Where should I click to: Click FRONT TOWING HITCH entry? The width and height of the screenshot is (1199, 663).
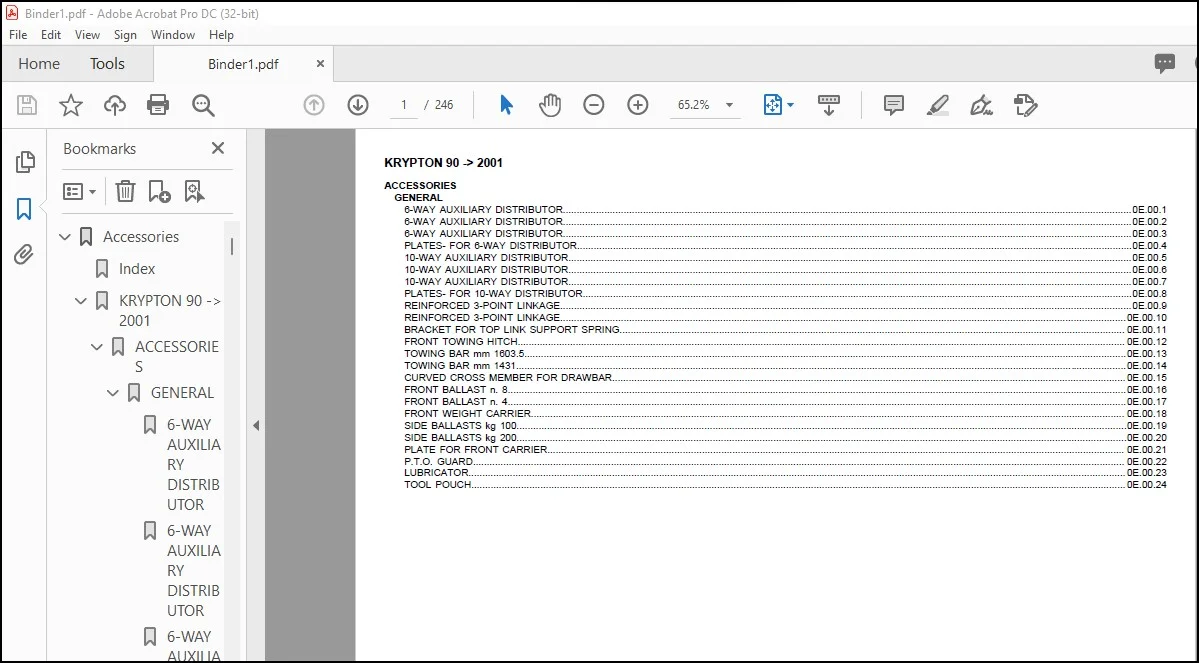coord(785,342)
